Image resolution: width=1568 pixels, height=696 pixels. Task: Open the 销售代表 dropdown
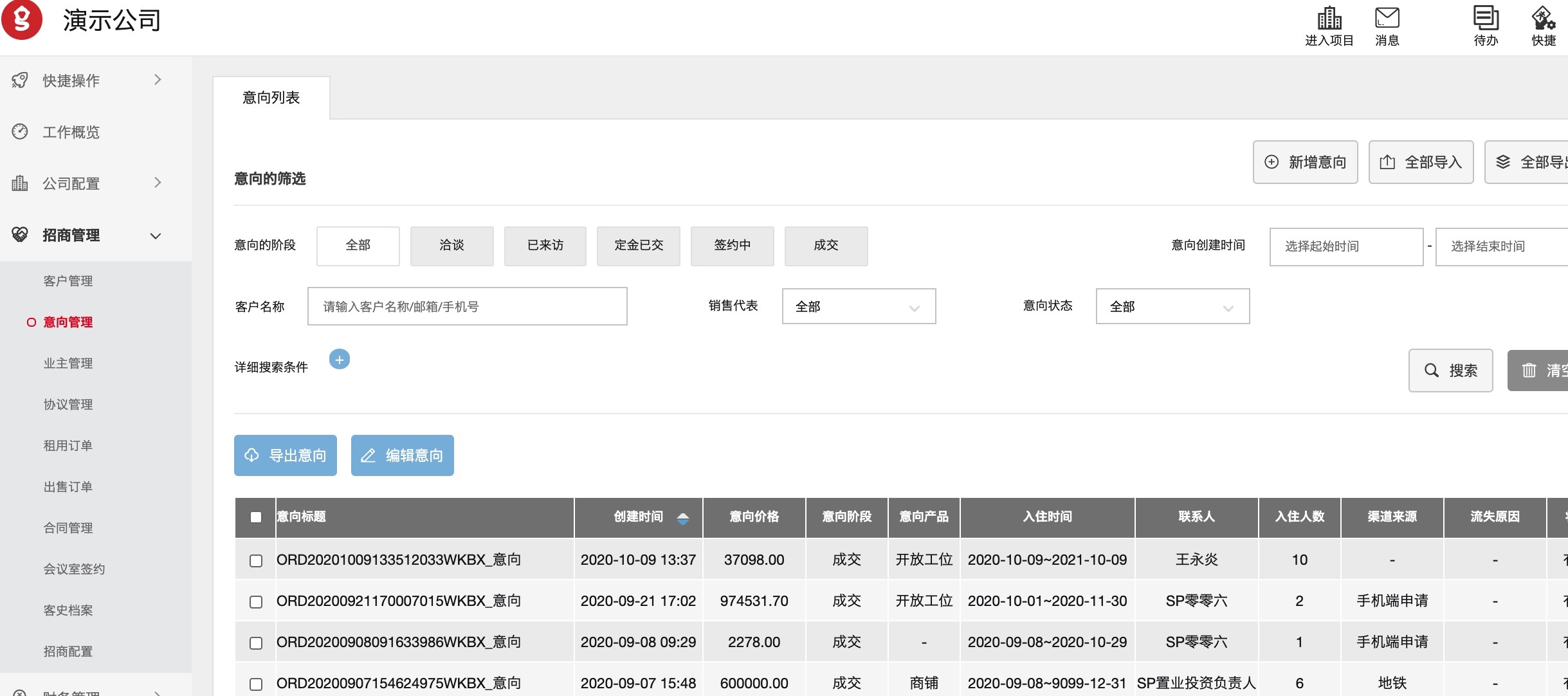pos(858,307)
